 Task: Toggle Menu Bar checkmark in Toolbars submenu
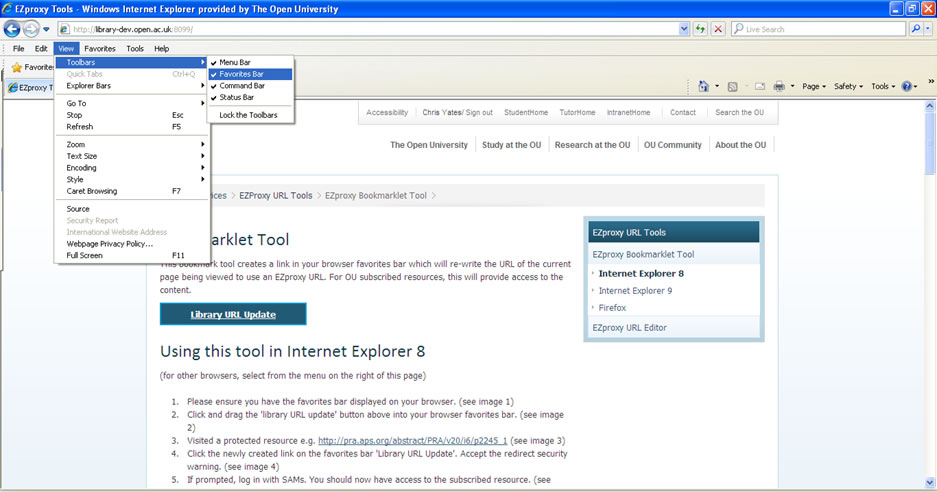(250, 62)
